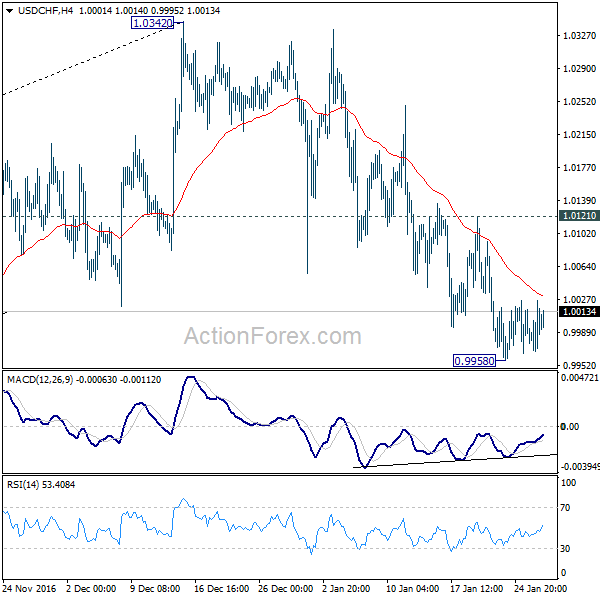Image resolution: width=600 pixels, height=600 pixels.
Task: Click the current price 1.00134 axis tag
Action: point(579,312)
